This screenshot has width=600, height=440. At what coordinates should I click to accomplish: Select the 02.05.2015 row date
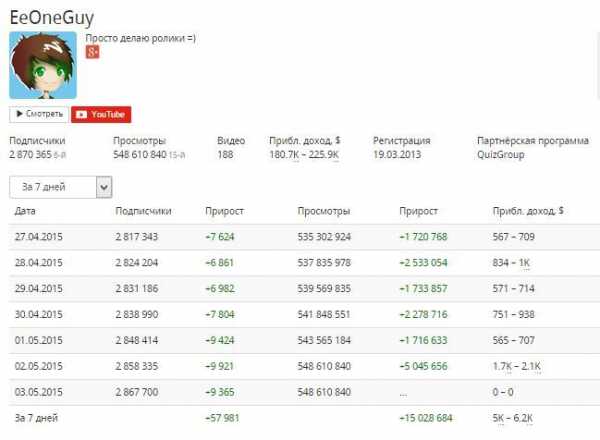39,367
